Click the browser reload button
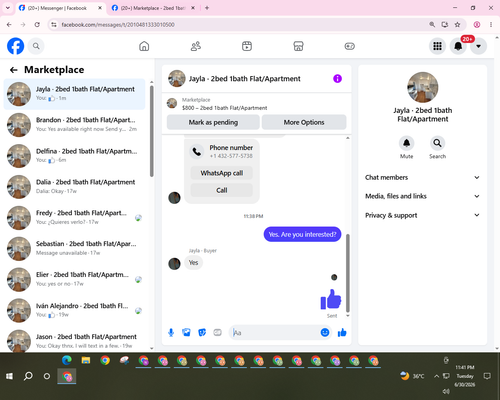 (x=37, y=25)
